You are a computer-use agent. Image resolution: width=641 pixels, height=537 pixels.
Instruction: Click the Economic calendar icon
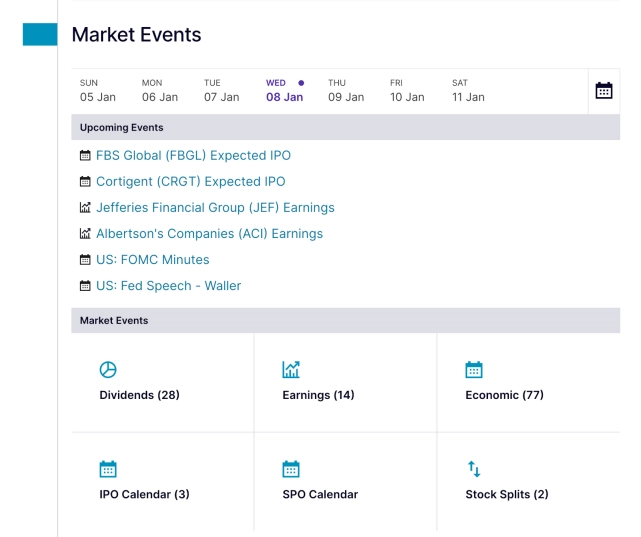click(x=474, y=370)
